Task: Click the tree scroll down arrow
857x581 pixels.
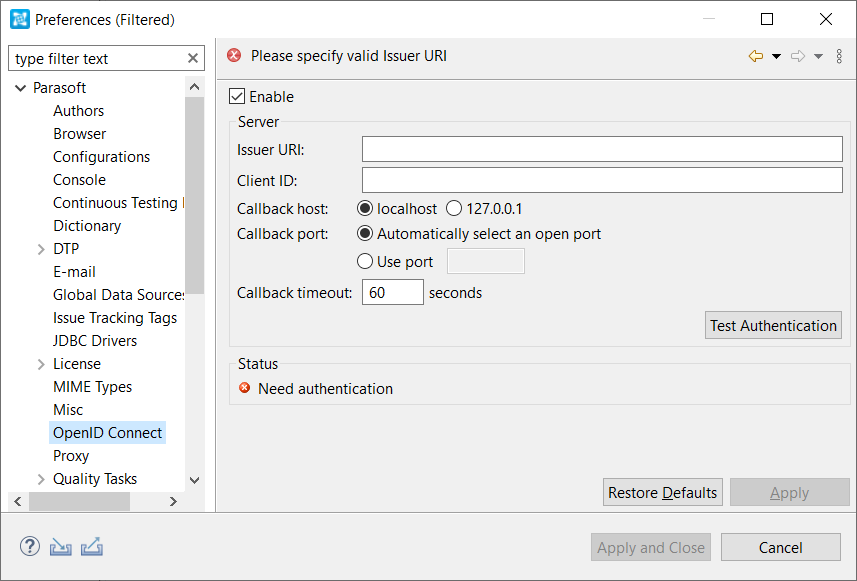Action: point(194,480)
